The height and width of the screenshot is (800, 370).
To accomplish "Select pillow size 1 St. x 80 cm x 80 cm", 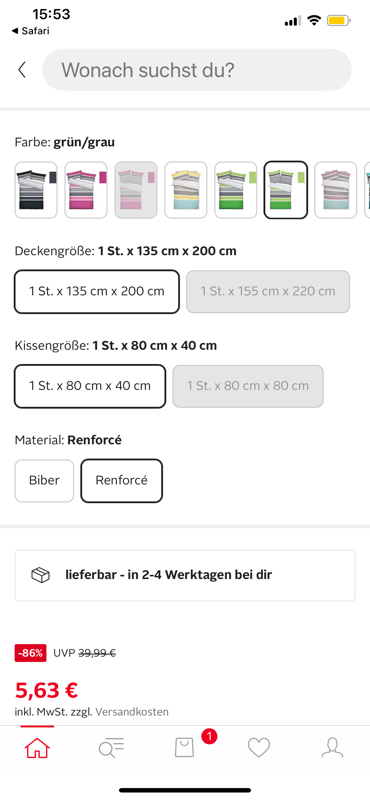I will [x=248, y=386].
